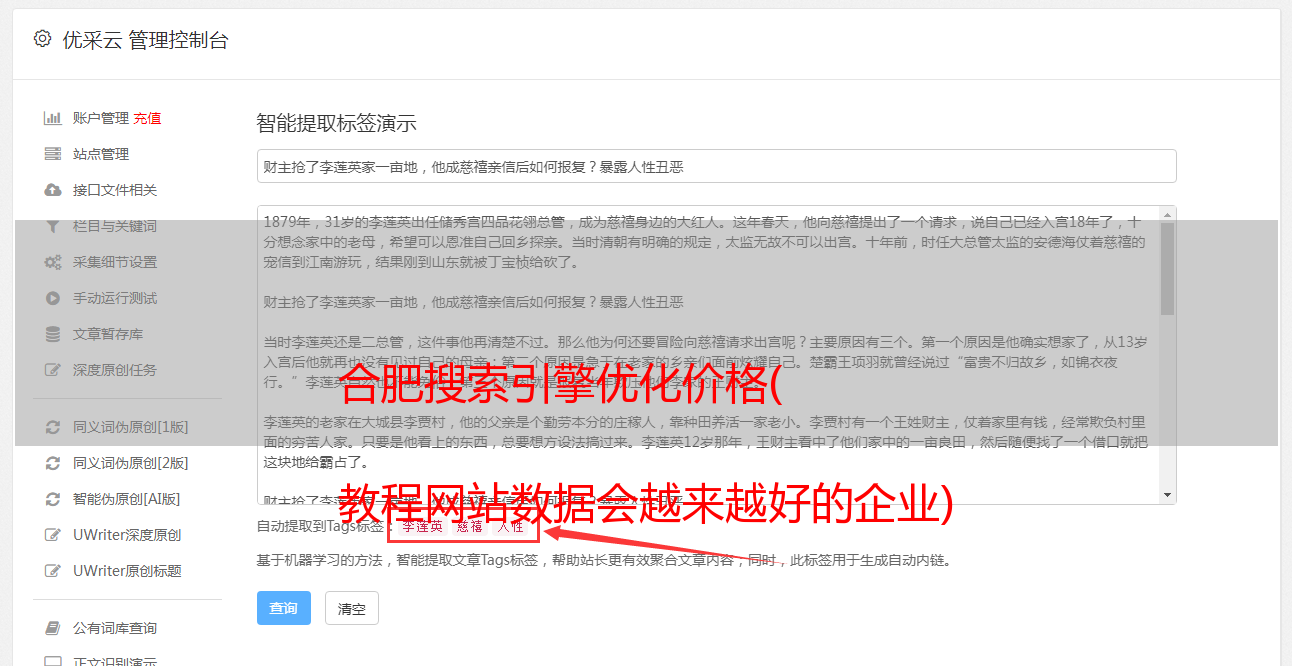Click the cloud upload icon for 接口文件相关
The width and height of the screenshot is (1292, 666).
53,190
